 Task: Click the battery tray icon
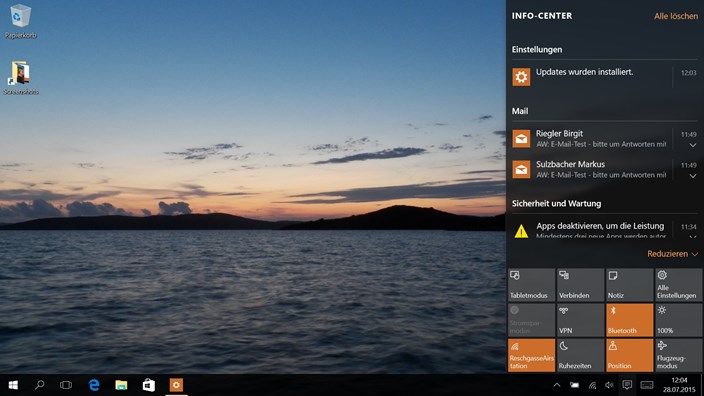[x=574, y=385]
